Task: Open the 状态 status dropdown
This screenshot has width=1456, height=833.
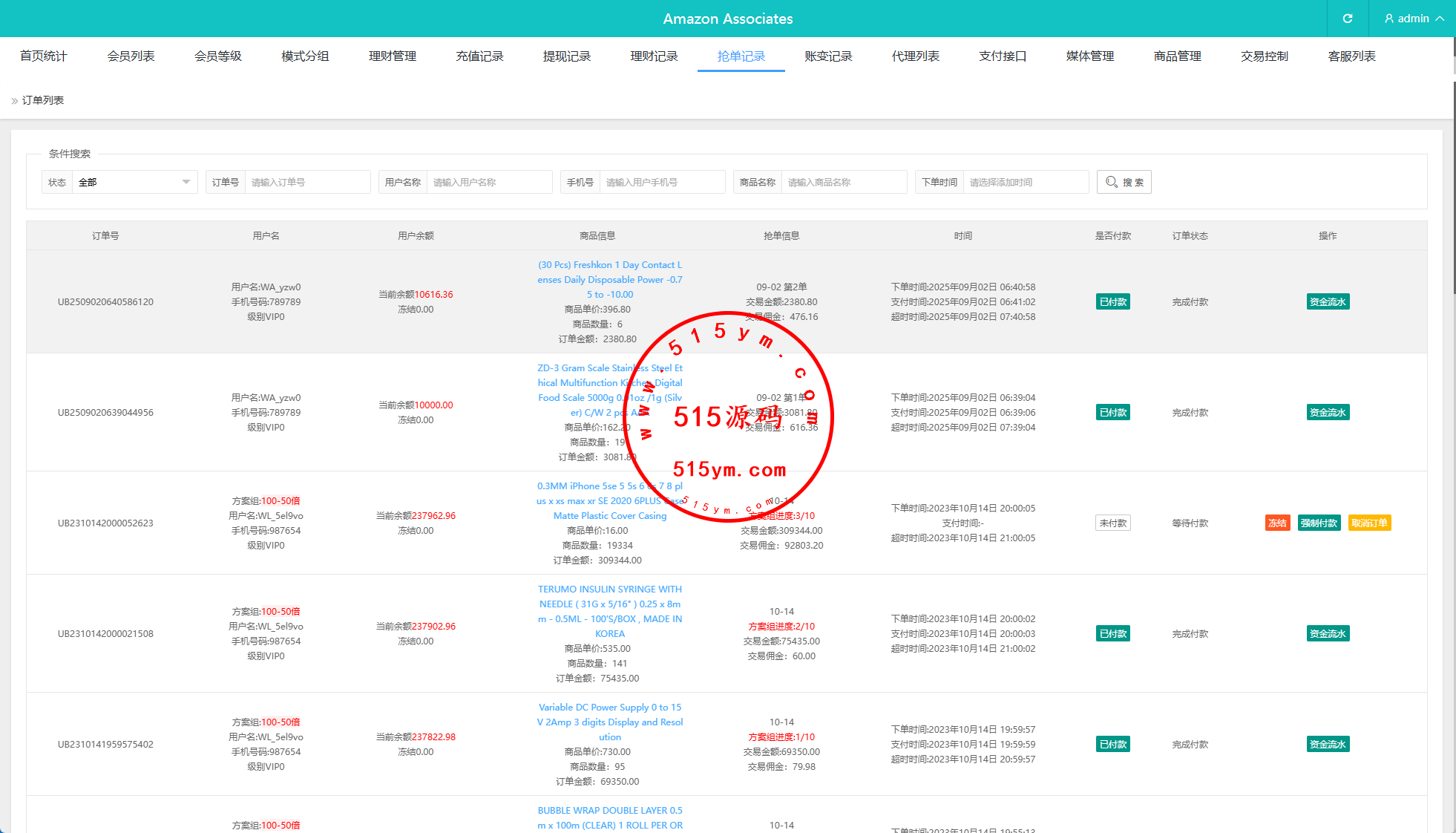Action: click(134, 182)
